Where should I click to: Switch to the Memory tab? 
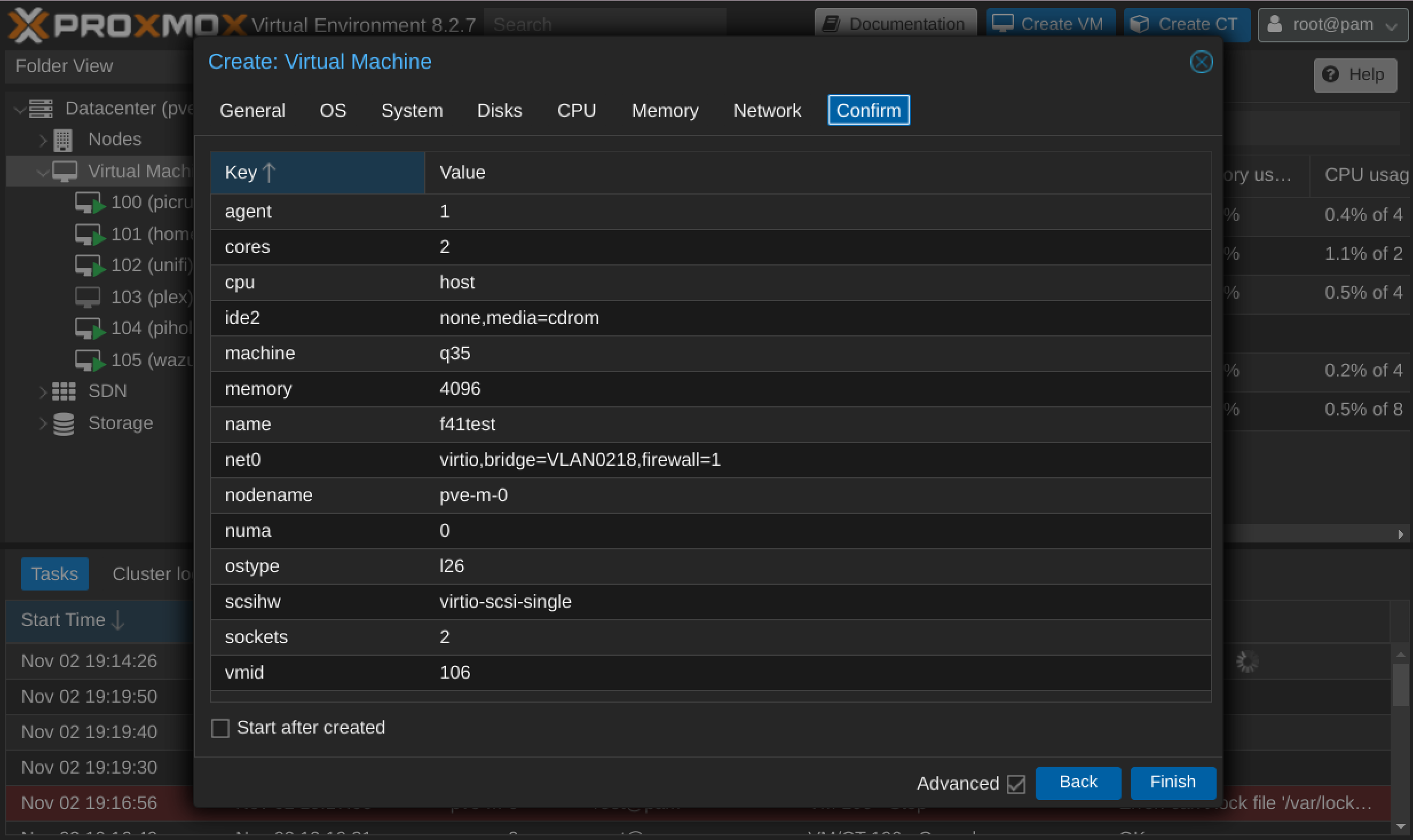tap(665, 110)
